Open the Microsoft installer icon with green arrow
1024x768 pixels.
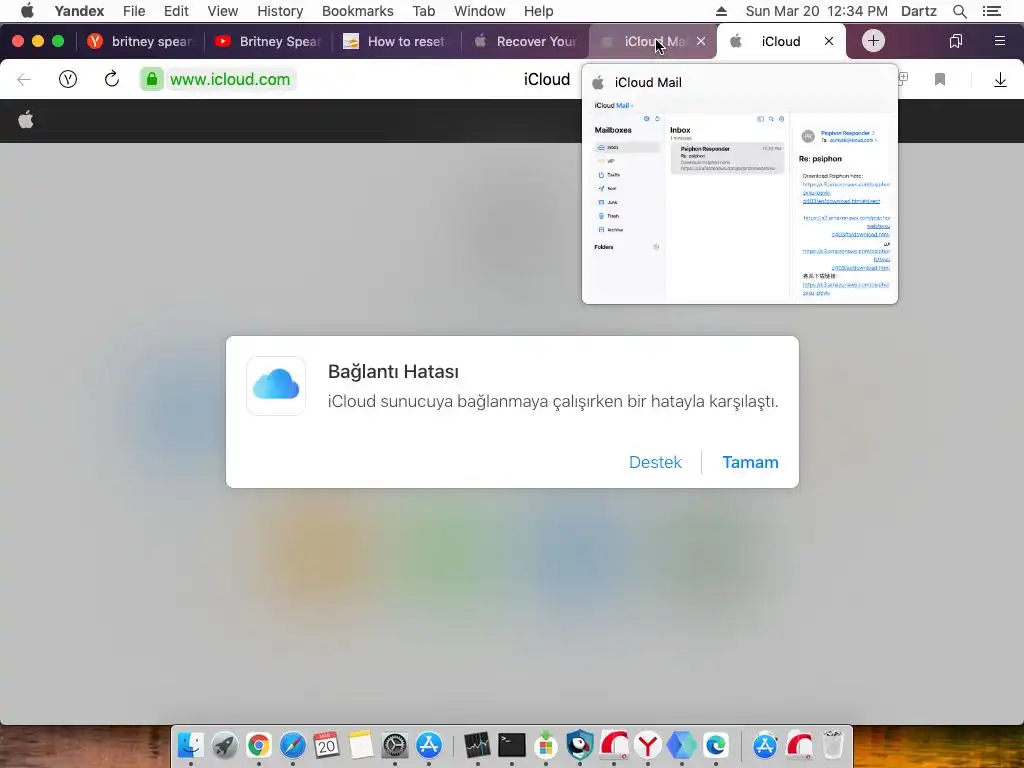point(545,745)
